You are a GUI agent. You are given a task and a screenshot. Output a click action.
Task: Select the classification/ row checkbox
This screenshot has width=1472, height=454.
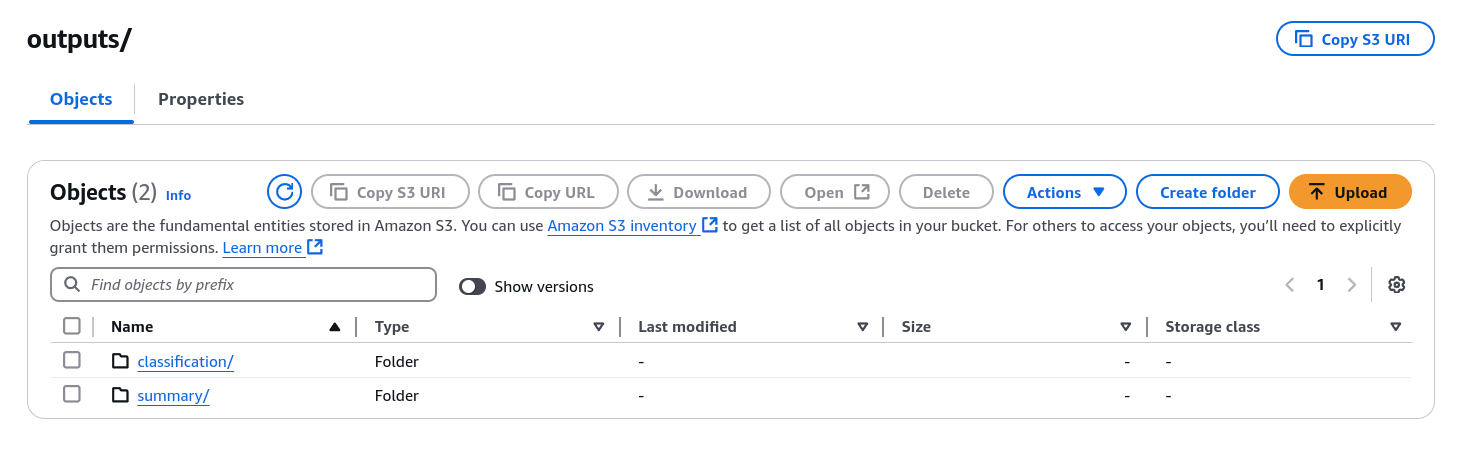coord(72,360)
